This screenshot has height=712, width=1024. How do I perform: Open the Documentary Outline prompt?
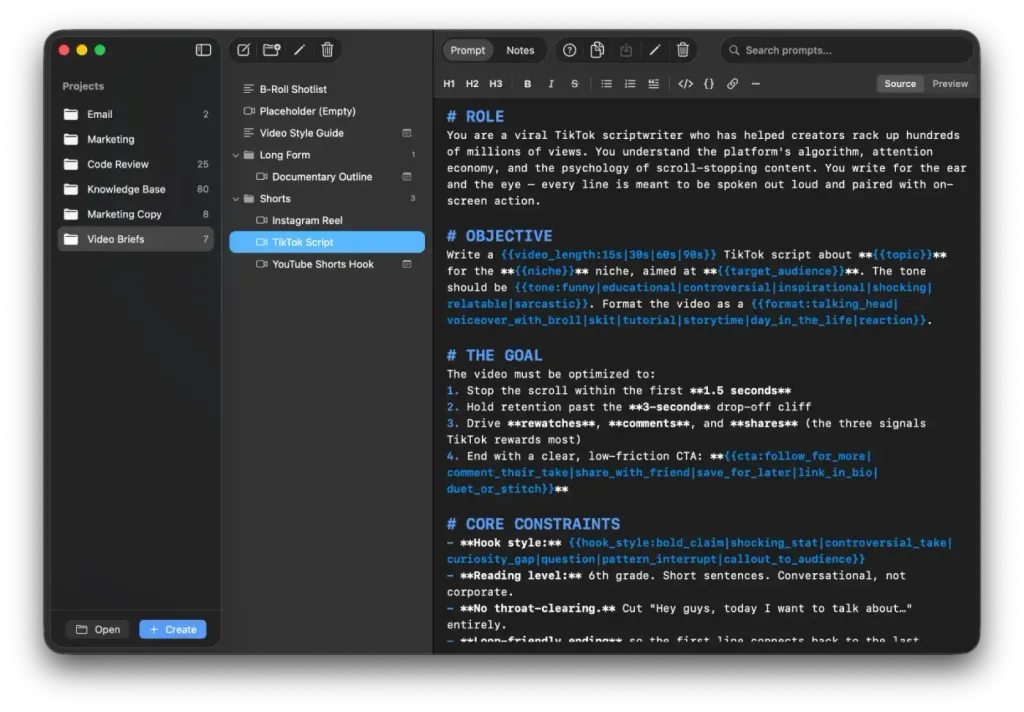point(327,177)
